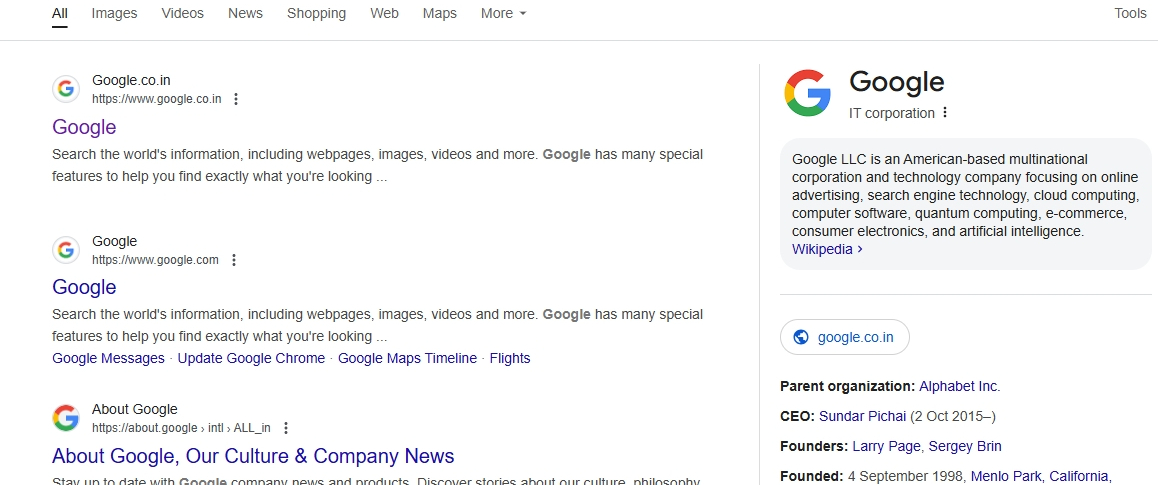Open the three-dot menu next to about.google URL
Screen dimensions: 1158x485
click(x=286, y=427)
